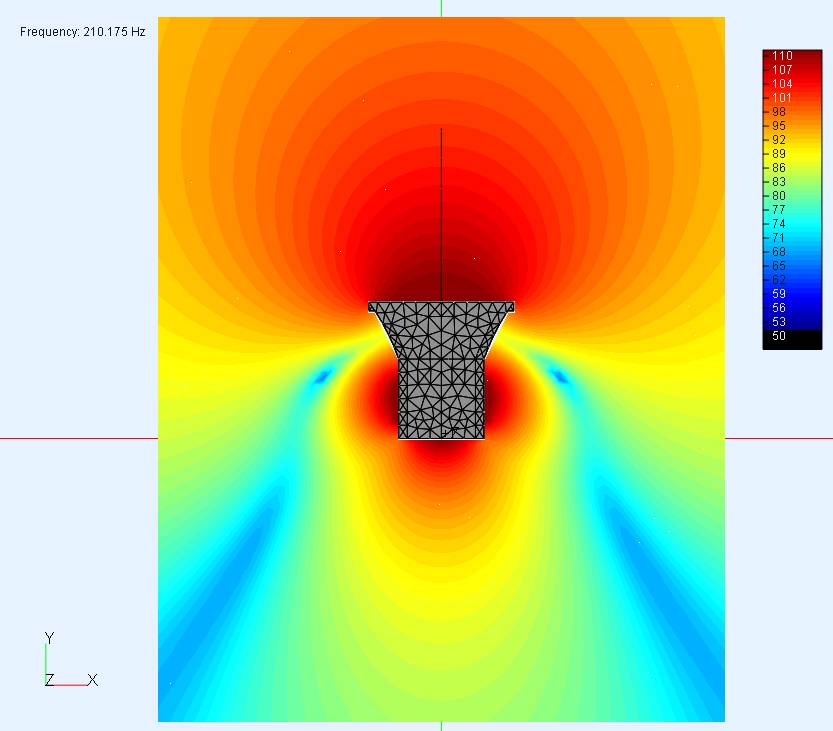Image resolution: width=833 pixels, height=731 pixels.
Task: Click the 89 value on the color legend
Action: pos(779,154)
